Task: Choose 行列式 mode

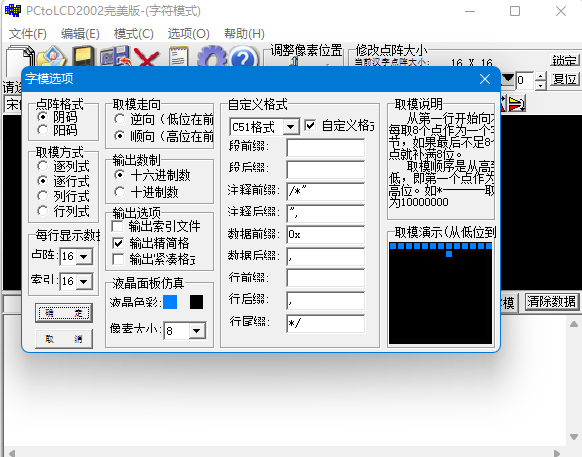Action: click(x=43, y=210)
